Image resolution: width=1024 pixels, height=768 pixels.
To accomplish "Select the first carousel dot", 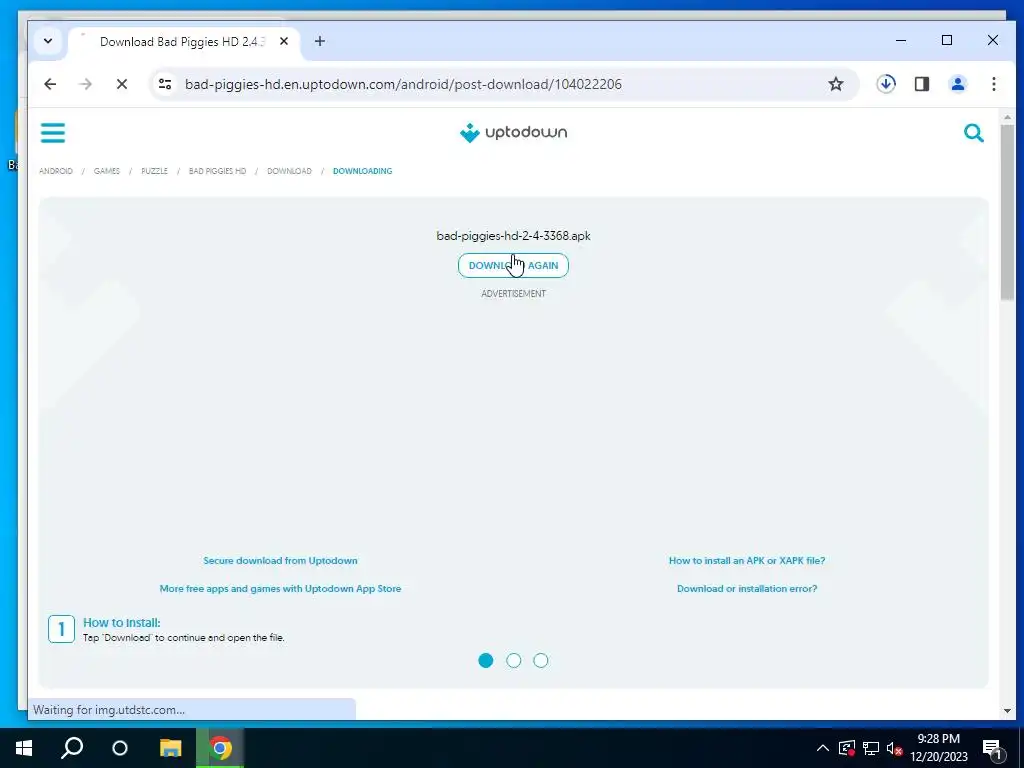I will tap(486, 660).
